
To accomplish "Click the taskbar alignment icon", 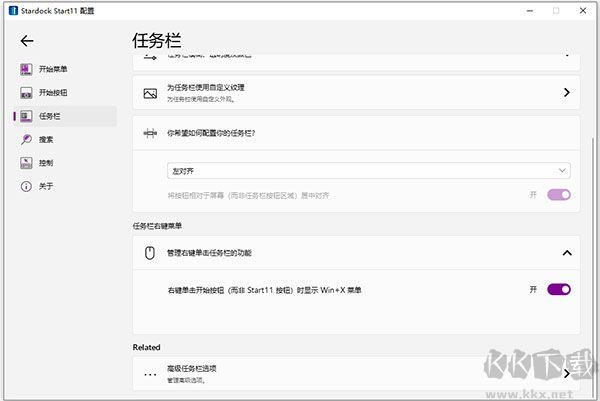I will point(150,133).
